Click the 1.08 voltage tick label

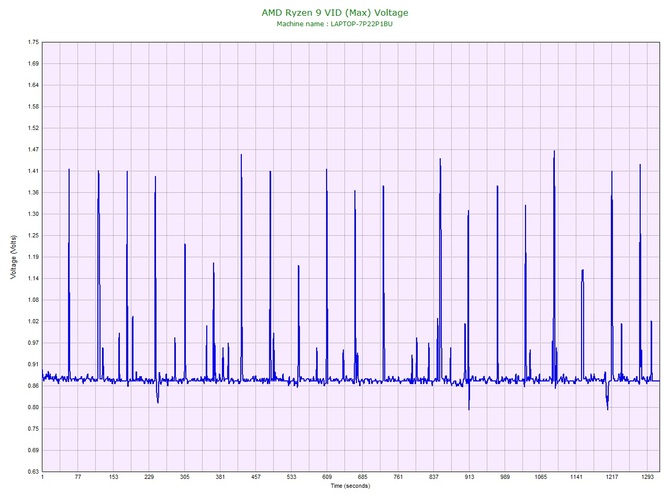coord(33,300)
